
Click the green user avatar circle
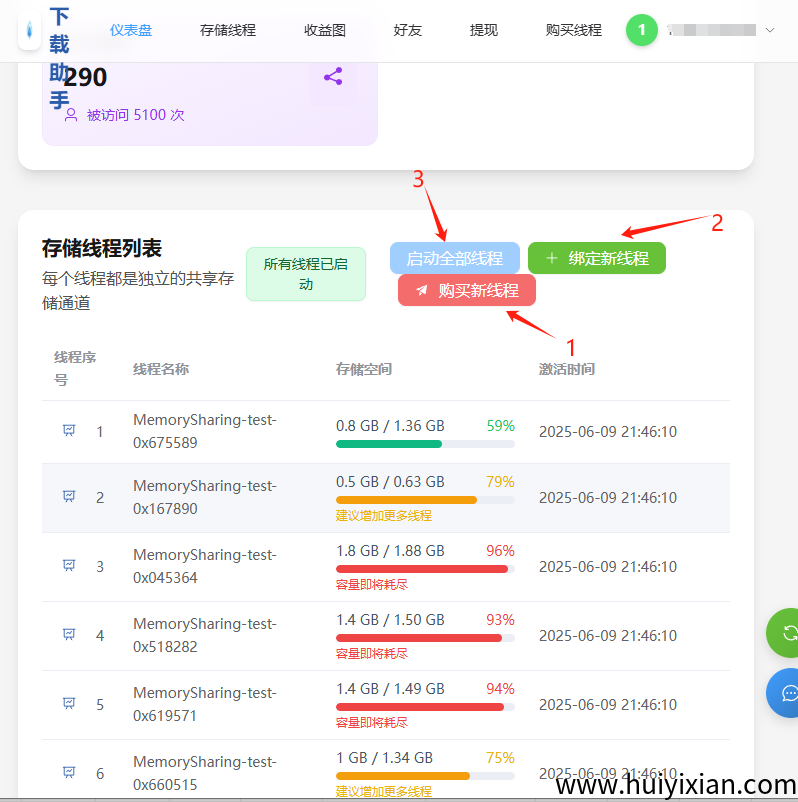pos(642,30)
